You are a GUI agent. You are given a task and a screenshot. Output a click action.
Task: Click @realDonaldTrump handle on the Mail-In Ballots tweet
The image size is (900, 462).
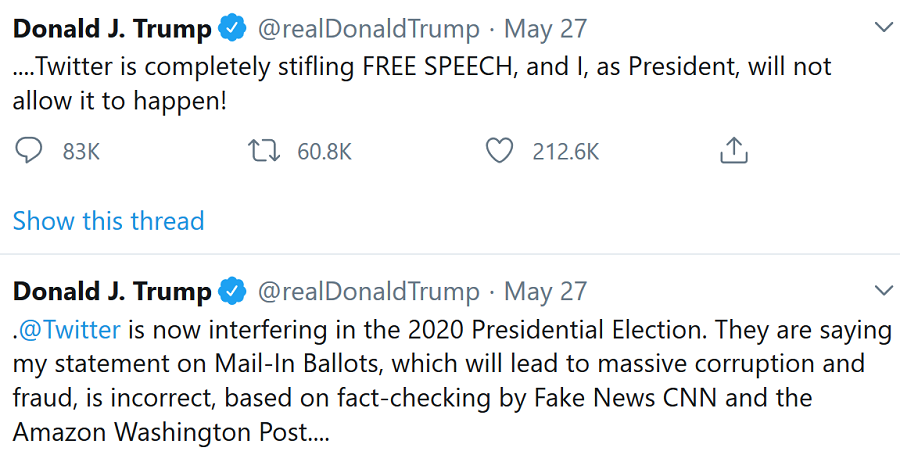pos(369,292)
